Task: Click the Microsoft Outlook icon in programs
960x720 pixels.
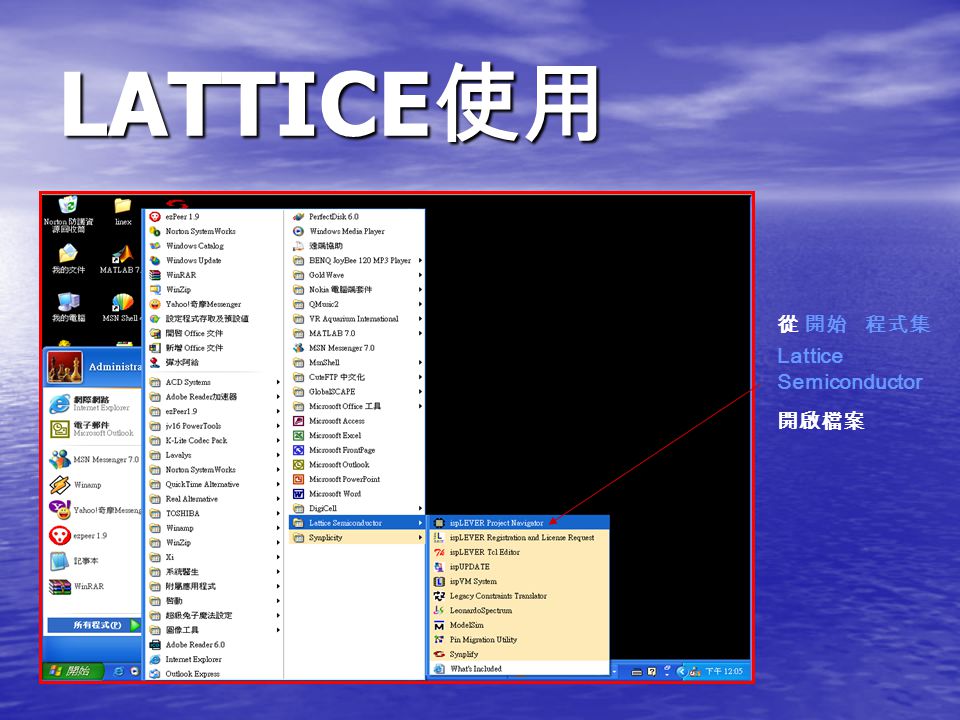Action: (298, 465)
